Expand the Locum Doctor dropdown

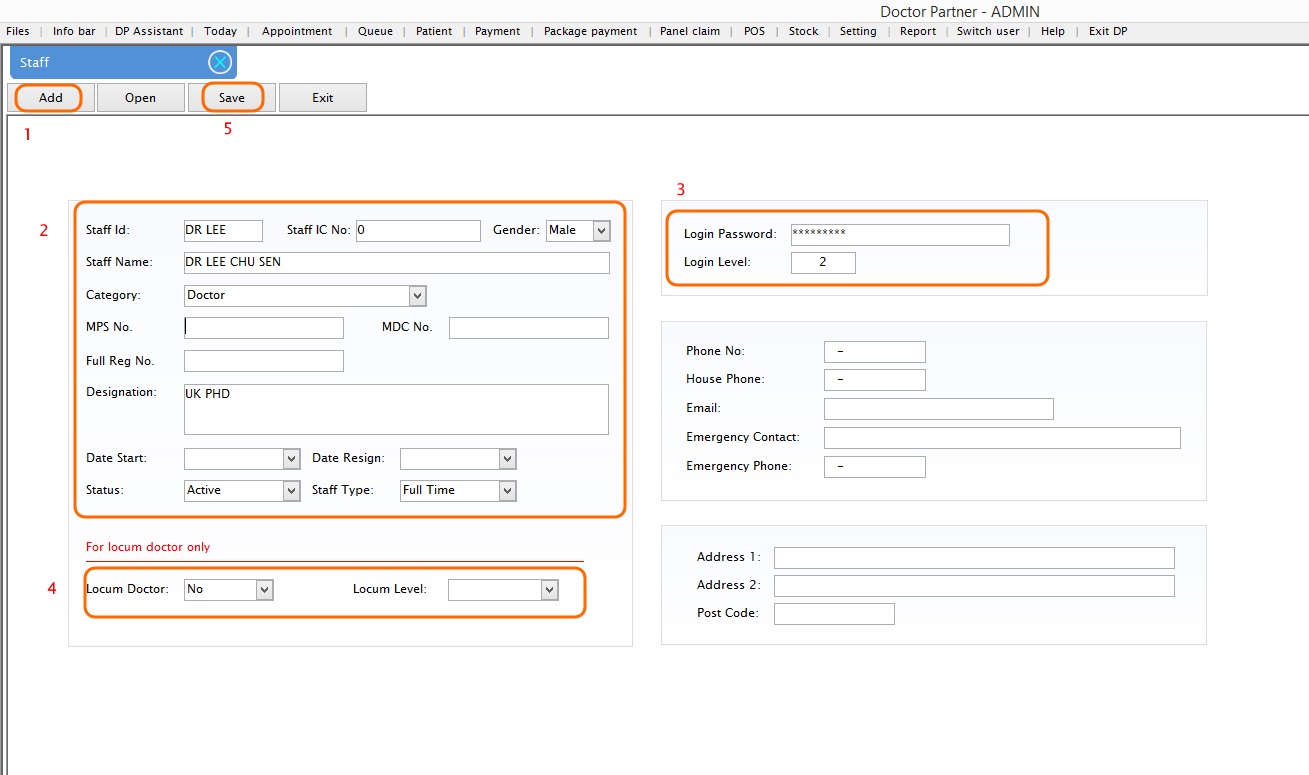coord(264,590)
